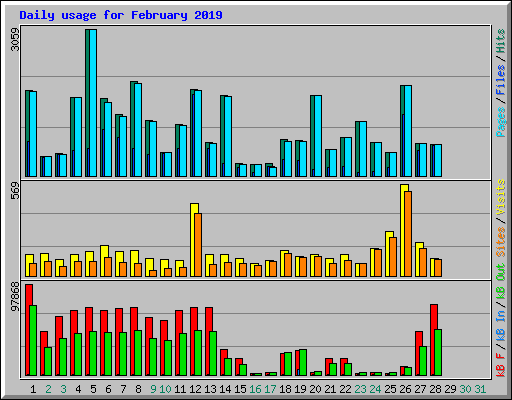Click the orange sites bar for day 25
The width and height of the screenshot is (512, 400).
click(393, 257)
